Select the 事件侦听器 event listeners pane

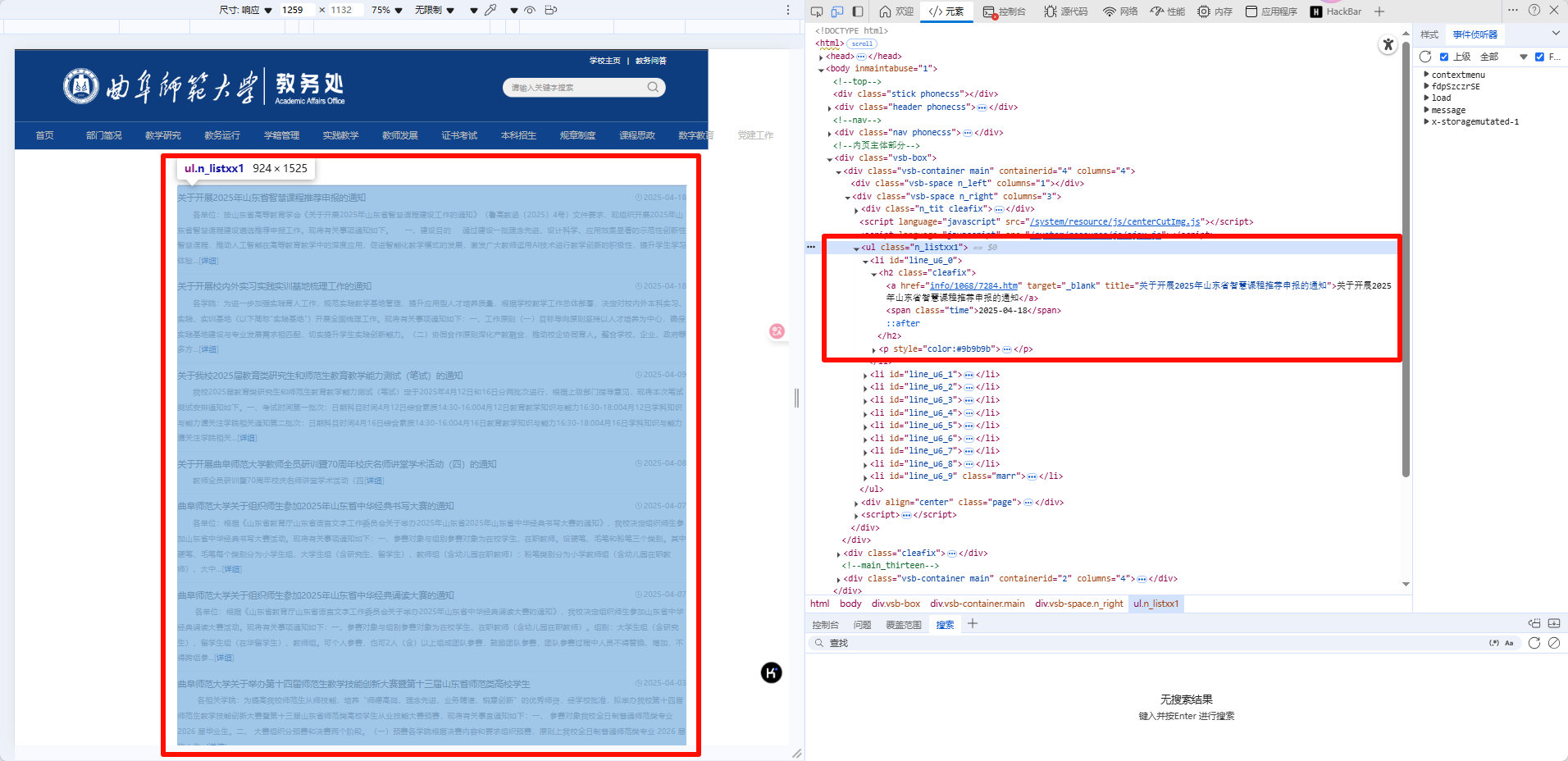[1475, 34]
